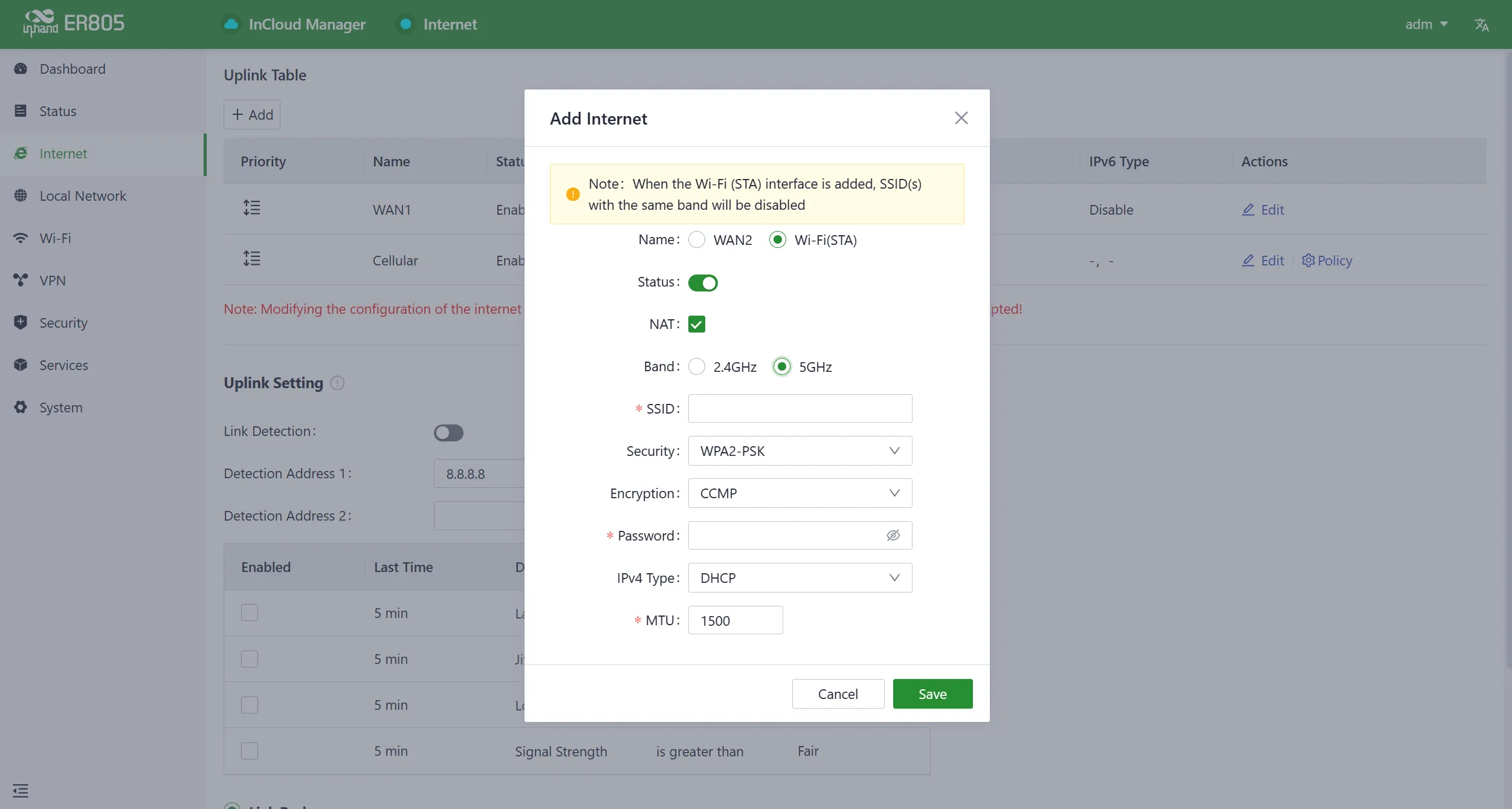1512x809 pixels.
Task: Click Policy for the Cellular row
Action: [1327, 261]
